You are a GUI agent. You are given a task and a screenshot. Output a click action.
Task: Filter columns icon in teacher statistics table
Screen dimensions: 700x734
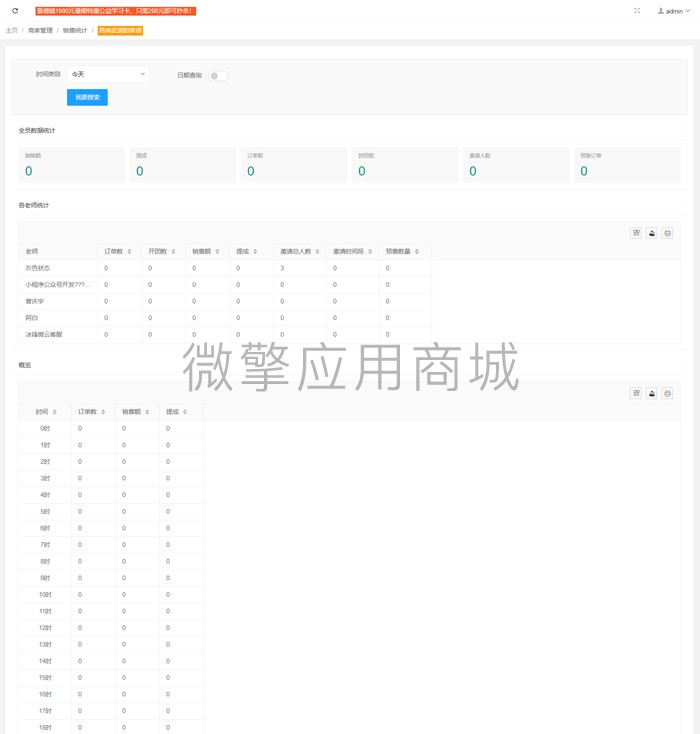tap(636, 233)
